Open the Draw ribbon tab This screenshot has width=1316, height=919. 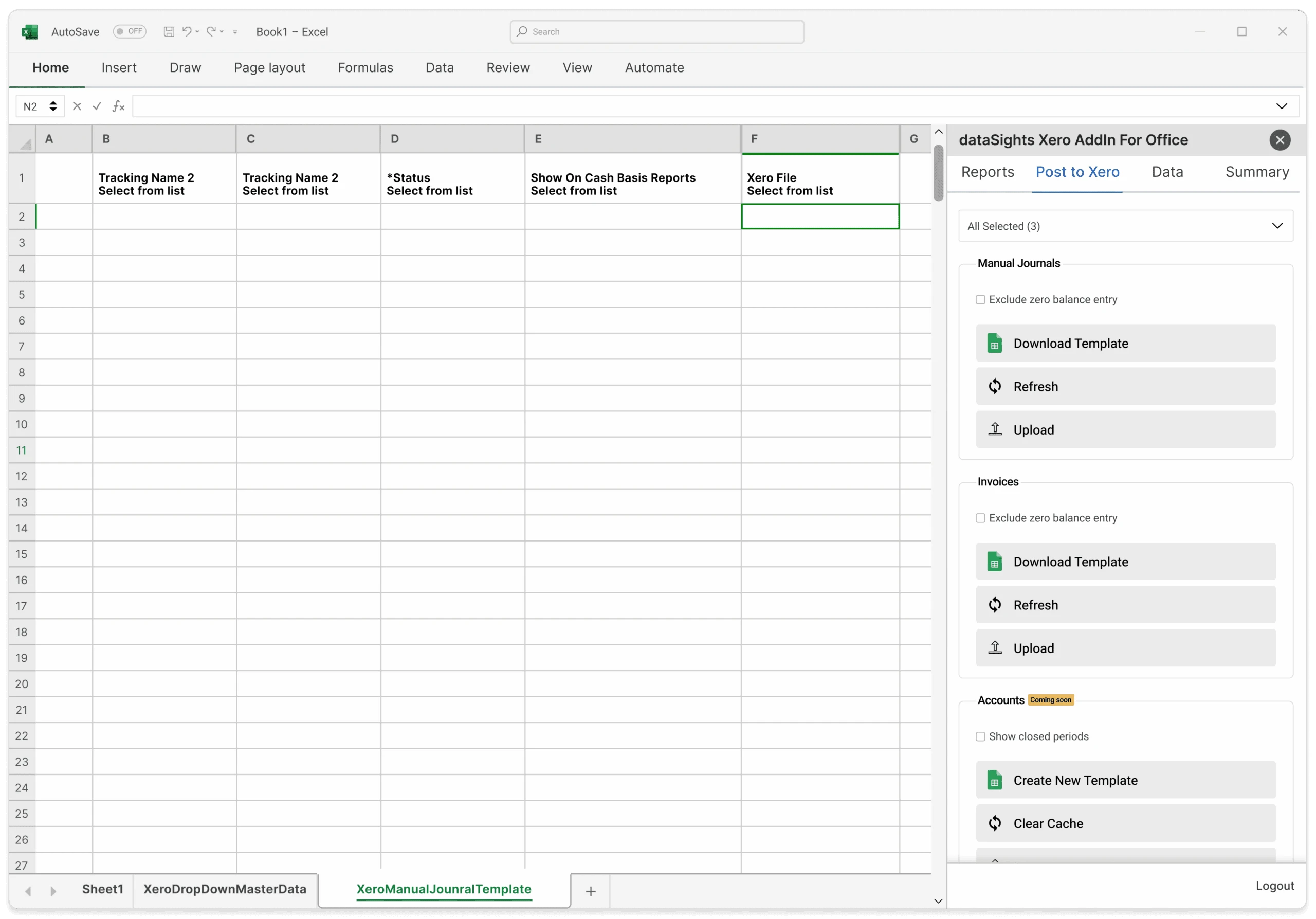185,68
